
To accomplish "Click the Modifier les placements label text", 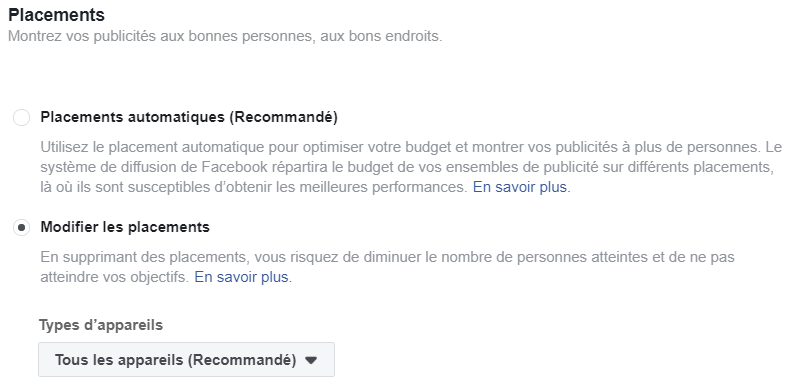I will [x=125, y=227].
